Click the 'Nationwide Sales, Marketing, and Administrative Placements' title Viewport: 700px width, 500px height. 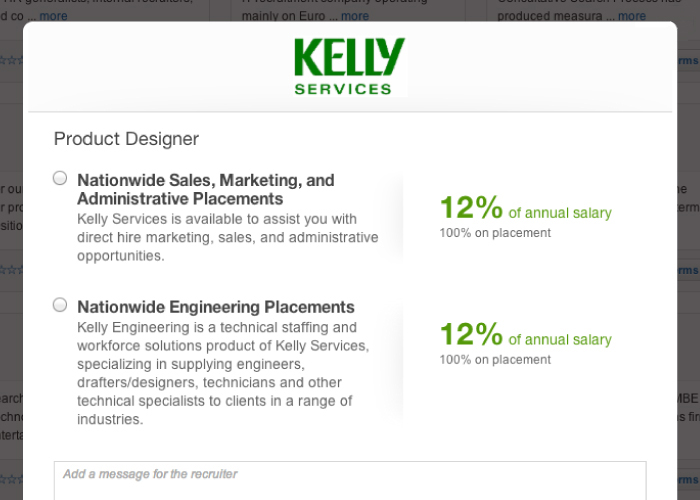[x=206, y=190]
